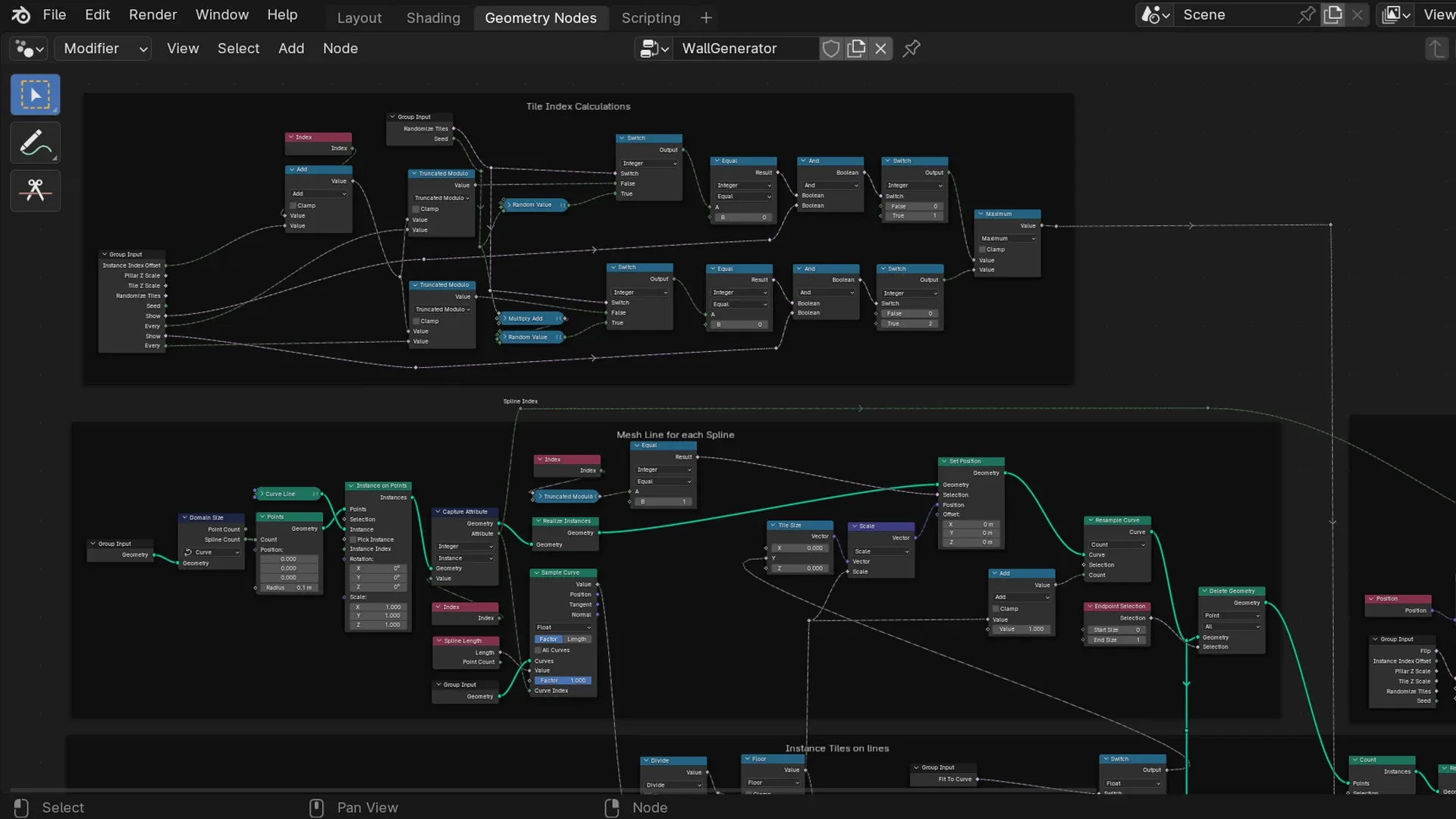1456x819 pixels.
Task: Click the scene properties icon in header
Action: point(1155,14)
